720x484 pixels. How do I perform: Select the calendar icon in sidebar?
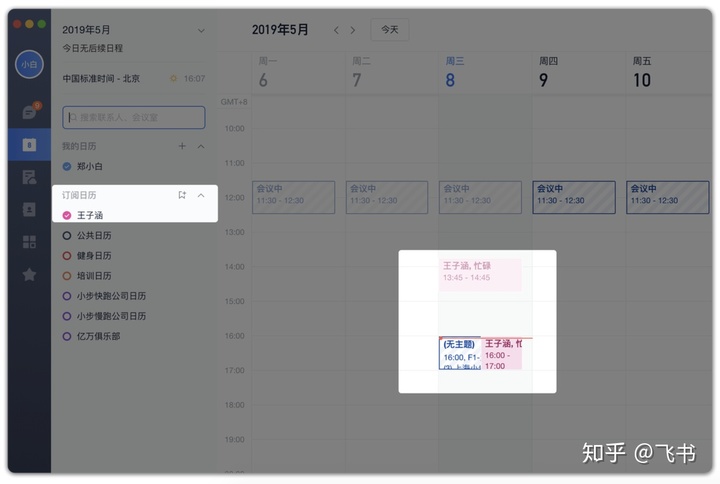[x=29, y=145]
